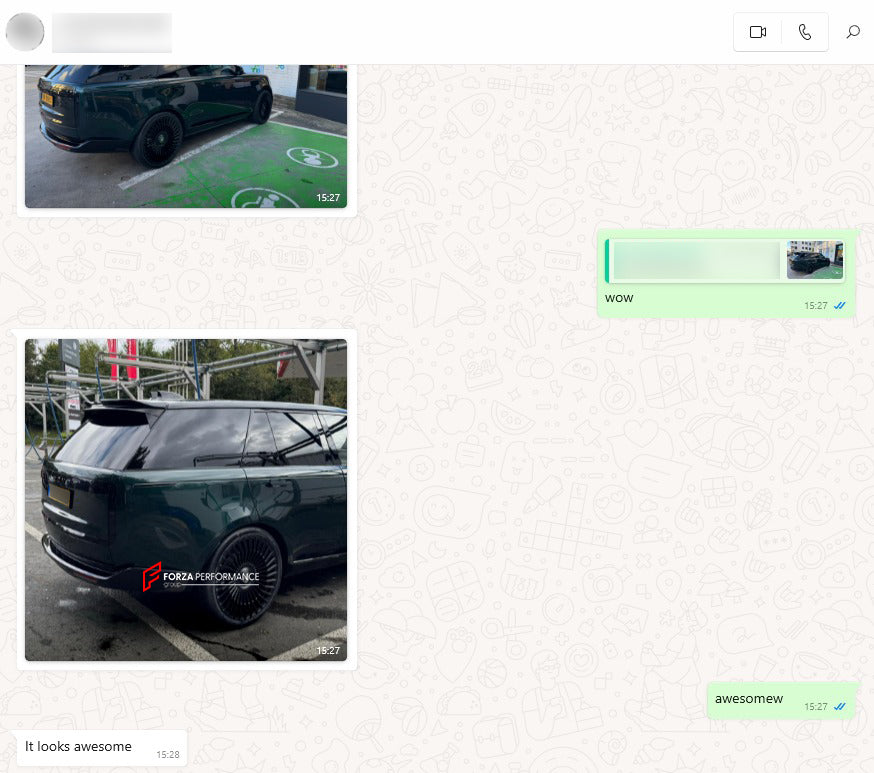Click blue read ticks on "awesomew" message
Viewport: 874px width, 773px height.
tap(840, 707)
